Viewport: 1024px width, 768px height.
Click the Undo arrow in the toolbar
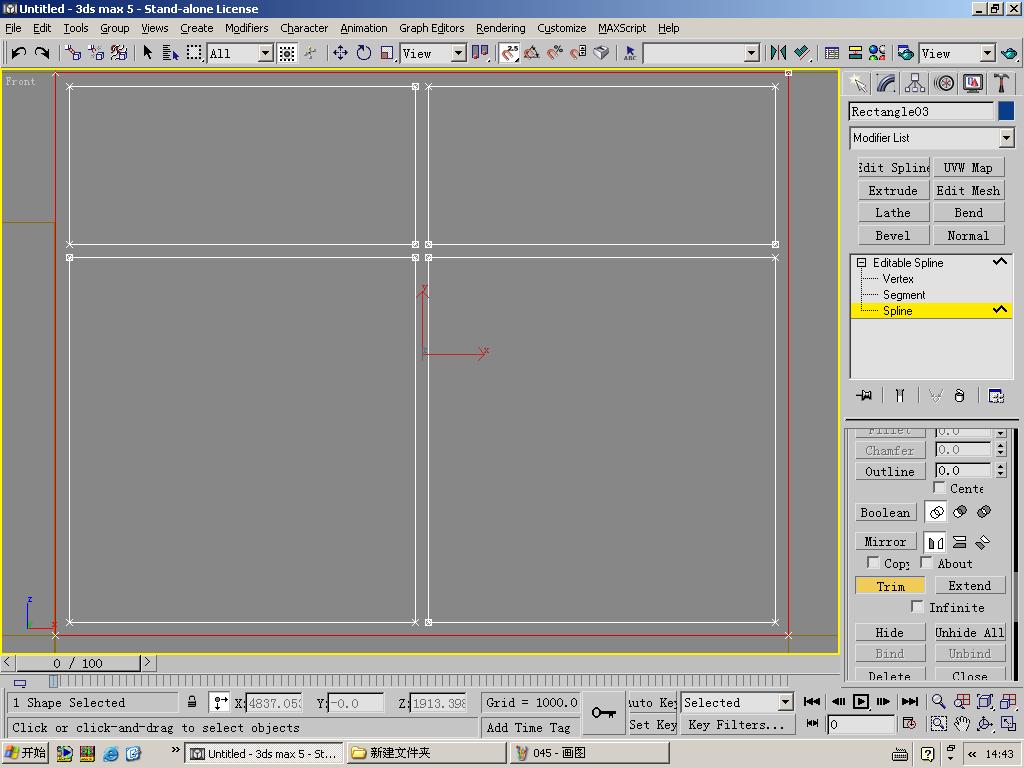pos(18,53)
